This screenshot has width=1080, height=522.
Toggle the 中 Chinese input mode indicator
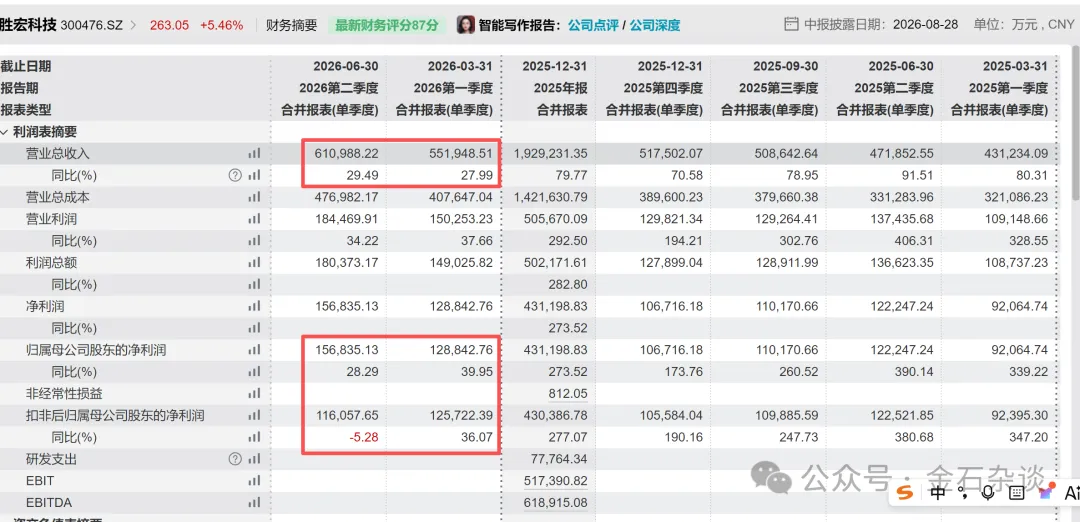[937, 492]
